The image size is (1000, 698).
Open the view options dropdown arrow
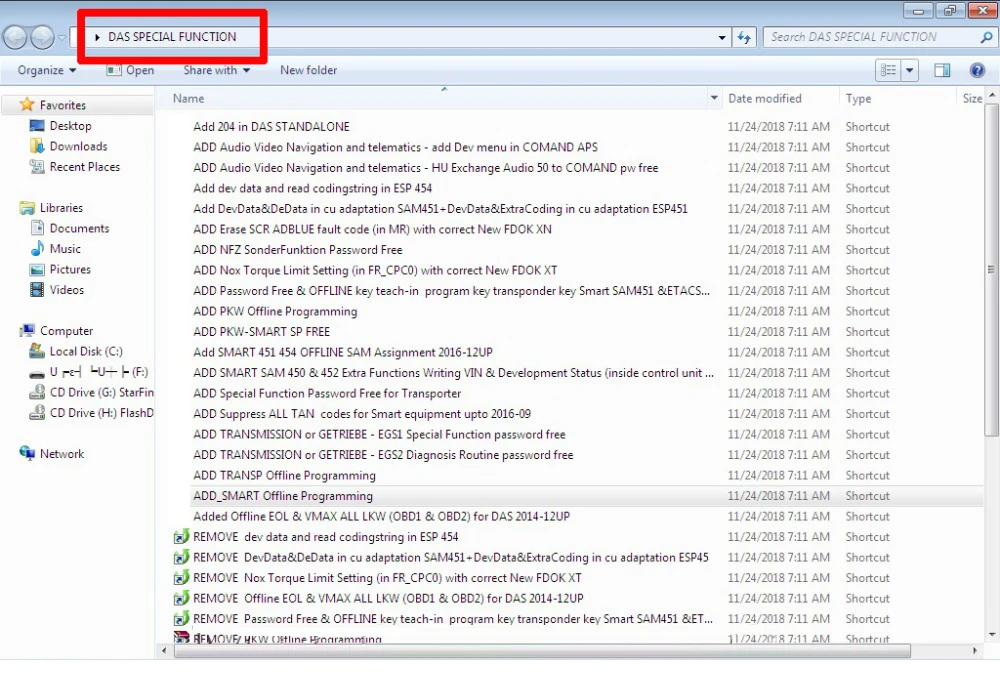tap(909, 70)
